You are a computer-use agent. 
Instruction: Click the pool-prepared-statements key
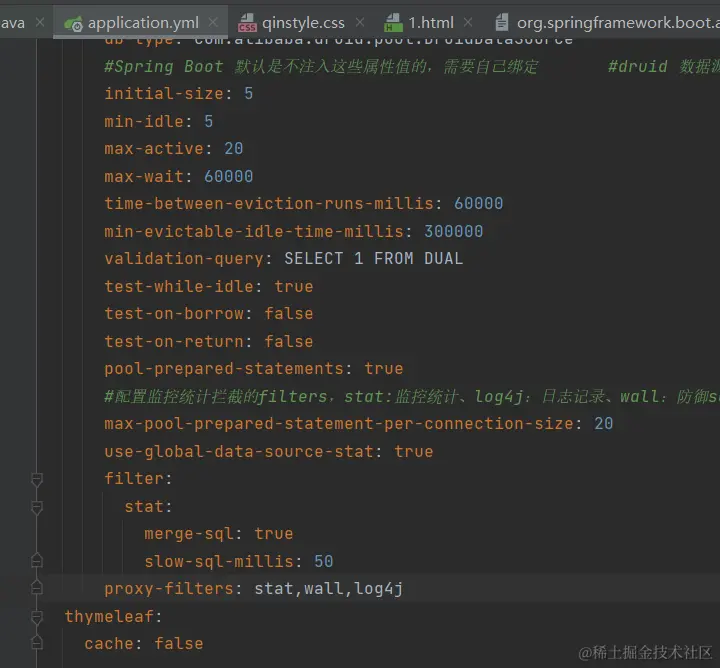[x=224, y=369]
